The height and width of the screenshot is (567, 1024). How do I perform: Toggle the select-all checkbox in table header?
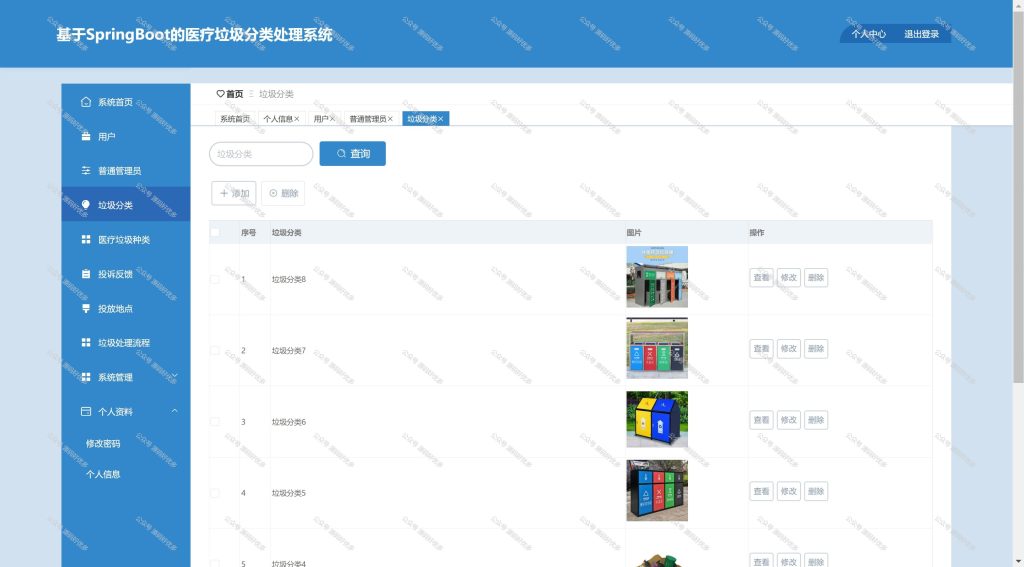[215, 233]
